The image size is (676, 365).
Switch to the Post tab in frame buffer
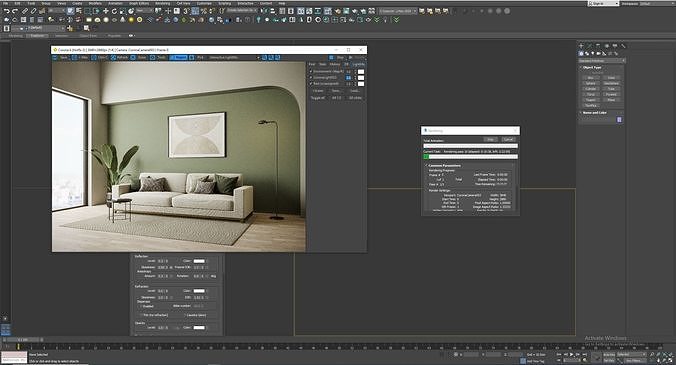click(312, 64)
